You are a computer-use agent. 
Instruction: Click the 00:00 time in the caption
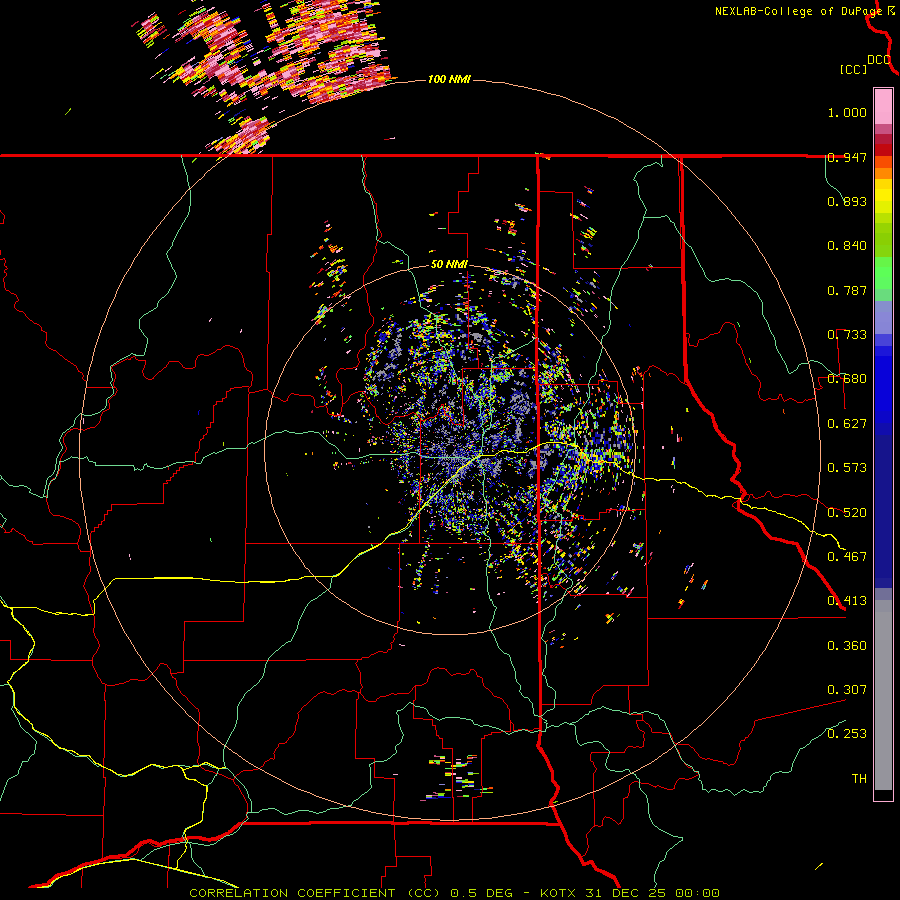[697, 893]
